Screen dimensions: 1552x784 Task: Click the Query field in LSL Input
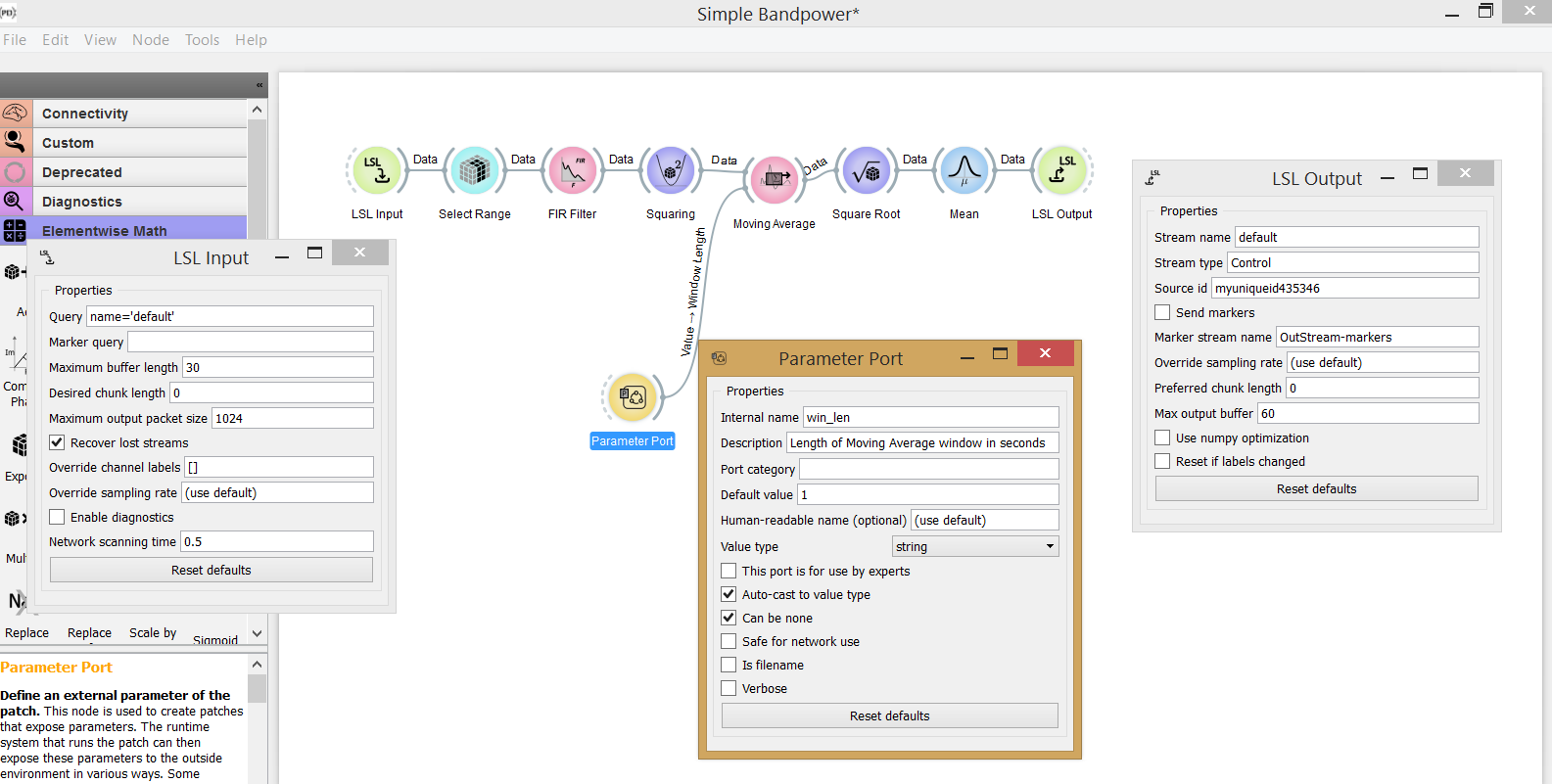point(230,316)
